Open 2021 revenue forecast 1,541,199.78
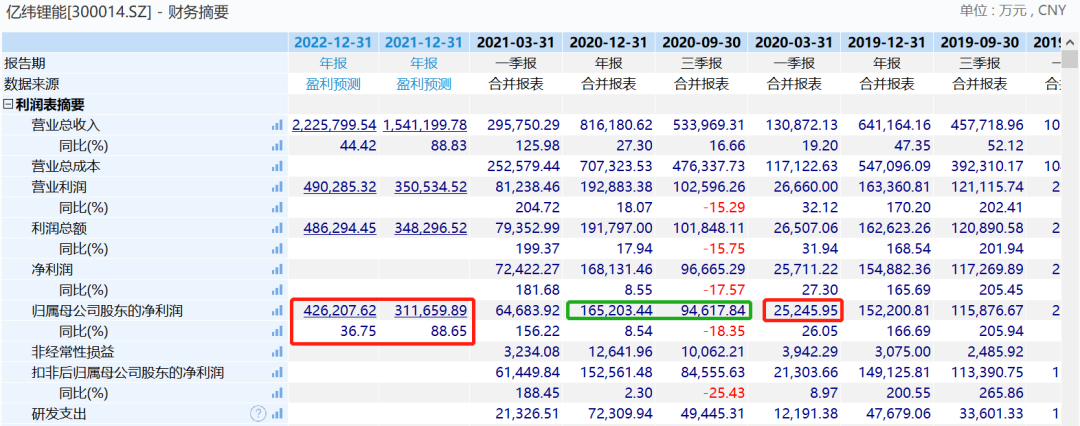Viewport: 1080px width, 426px height. (x=425, y=125)
